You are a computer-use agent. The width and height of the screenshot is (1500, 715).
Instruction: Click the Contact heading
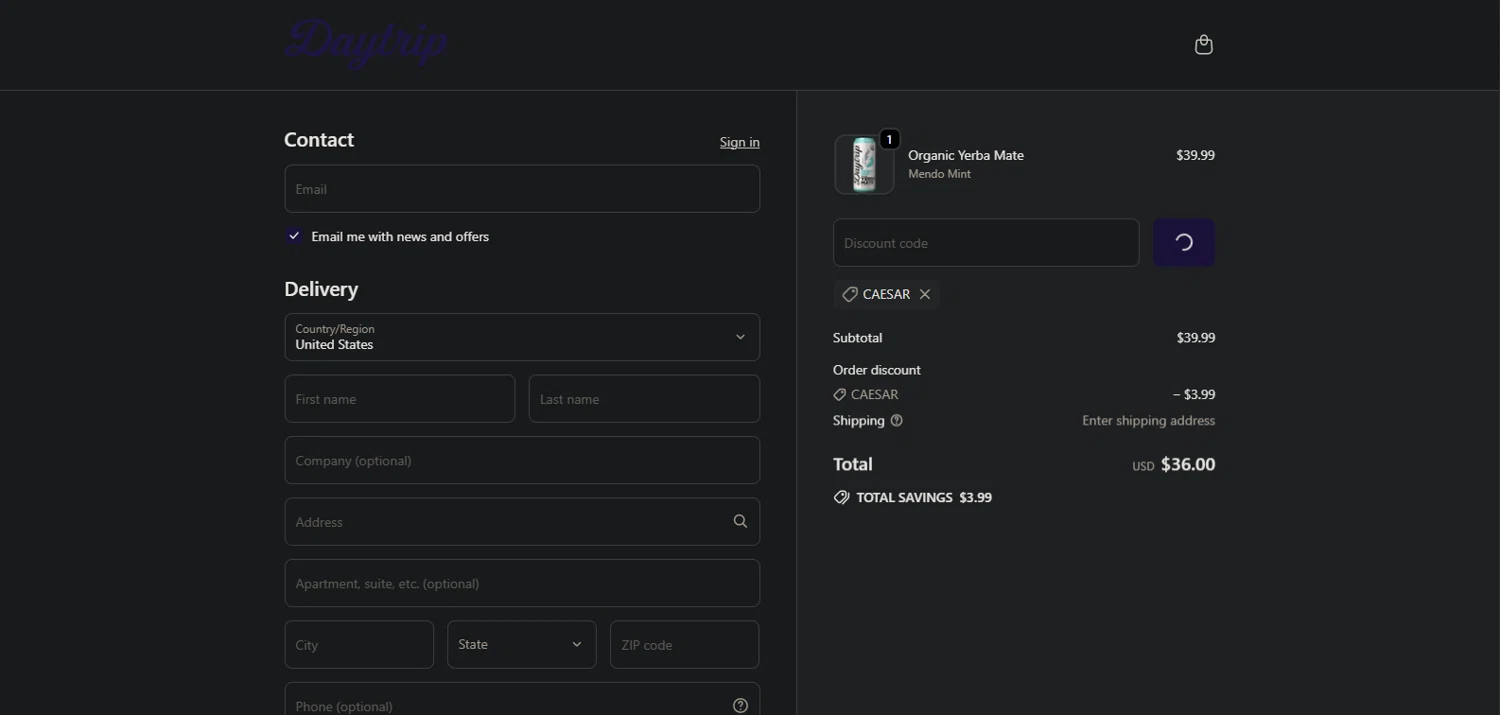point(319,140)
